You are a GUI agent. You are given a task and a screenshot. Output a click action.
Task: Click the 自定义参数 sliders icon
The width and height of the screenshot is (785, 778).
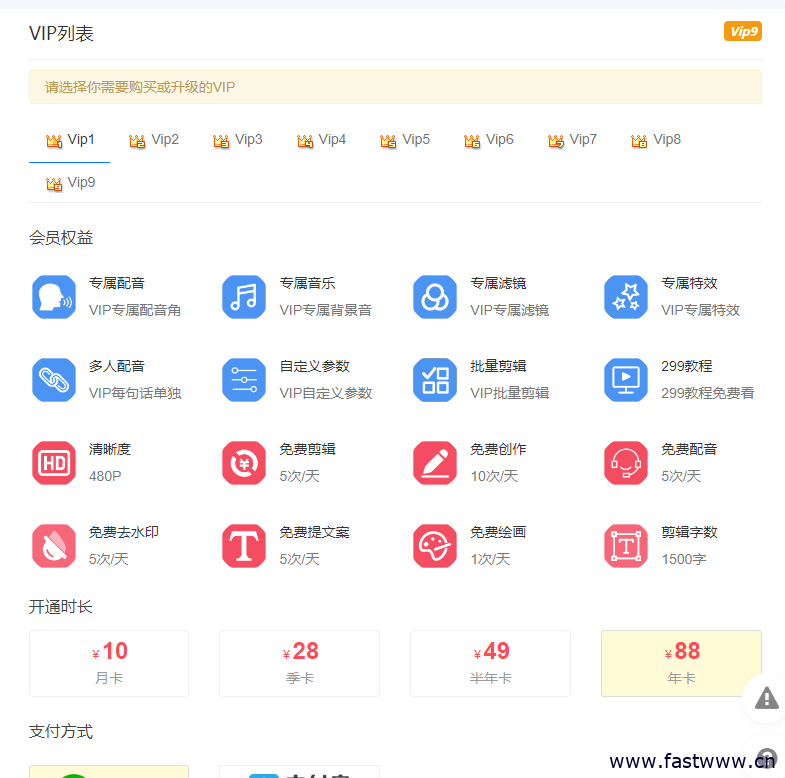(x=244, y=380)
